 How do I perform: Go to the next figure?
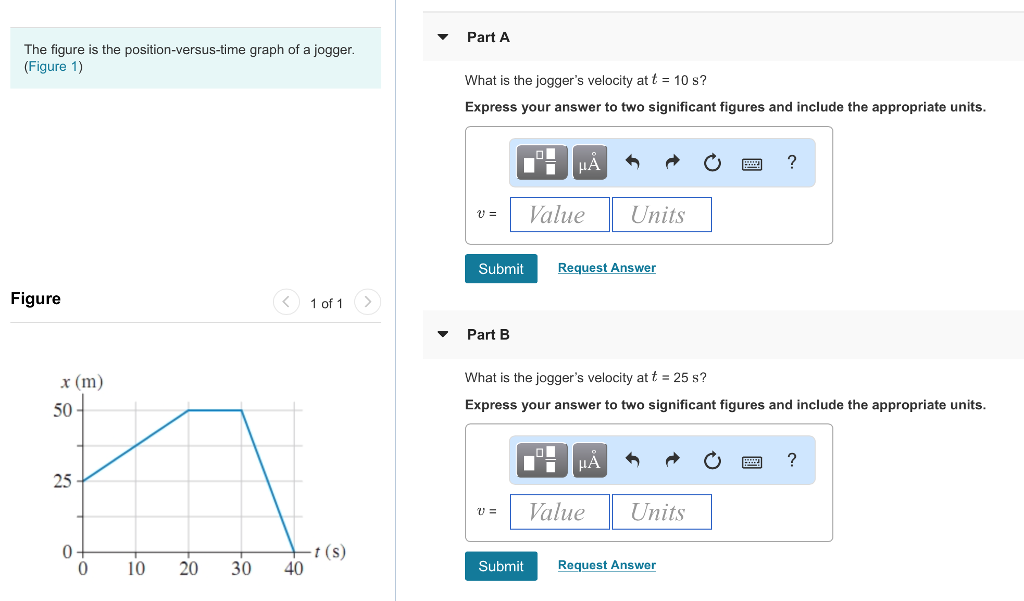pos(368,301)
